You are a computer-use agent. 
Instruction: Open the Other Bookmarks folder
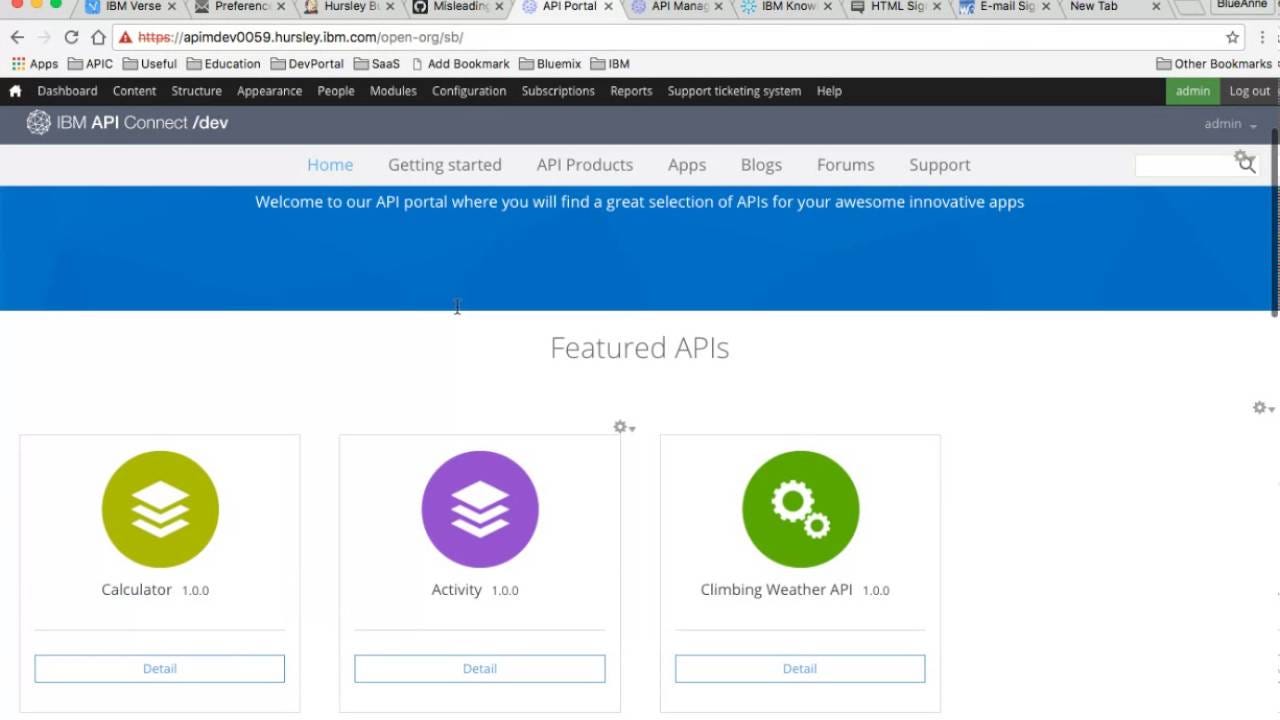pyautogui.click(x=1214, y=64)
